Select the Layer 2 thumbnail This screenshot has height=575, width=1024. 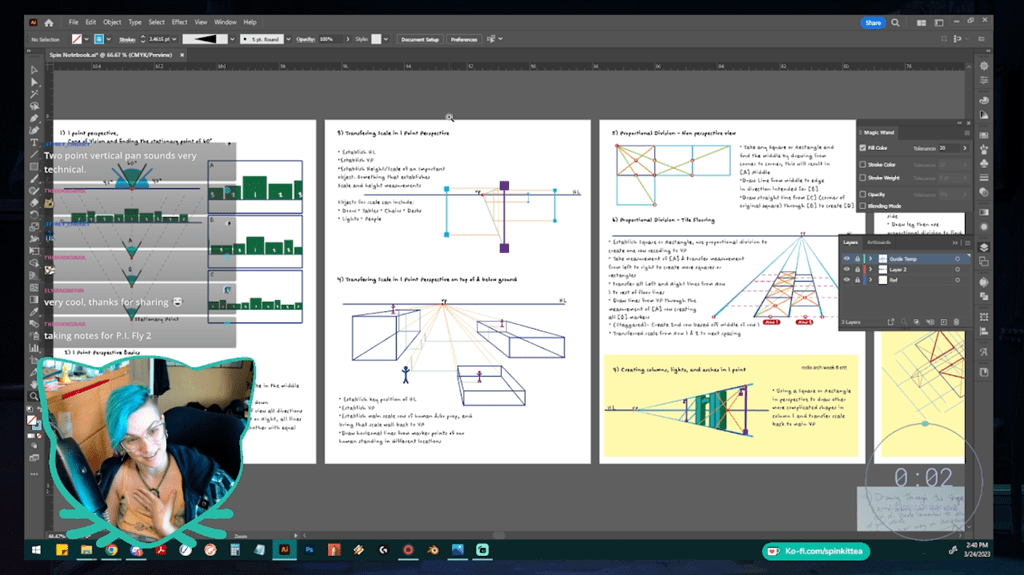883,269
